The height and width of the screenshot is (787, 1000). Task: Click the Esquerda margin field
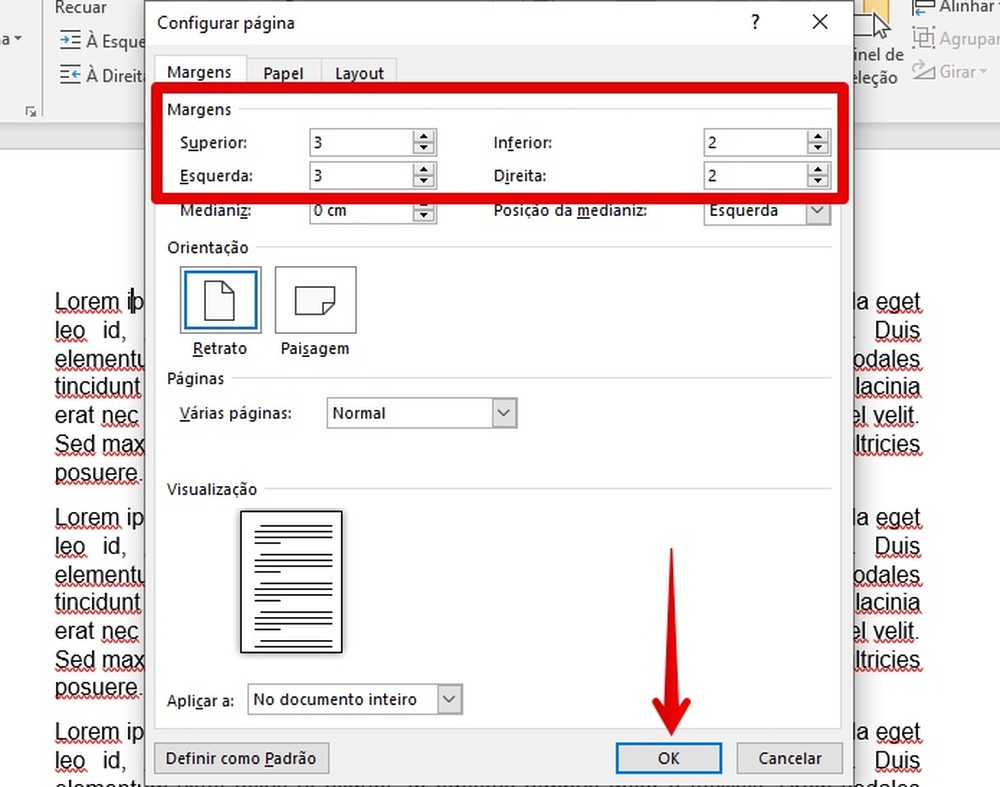point(361,175)
